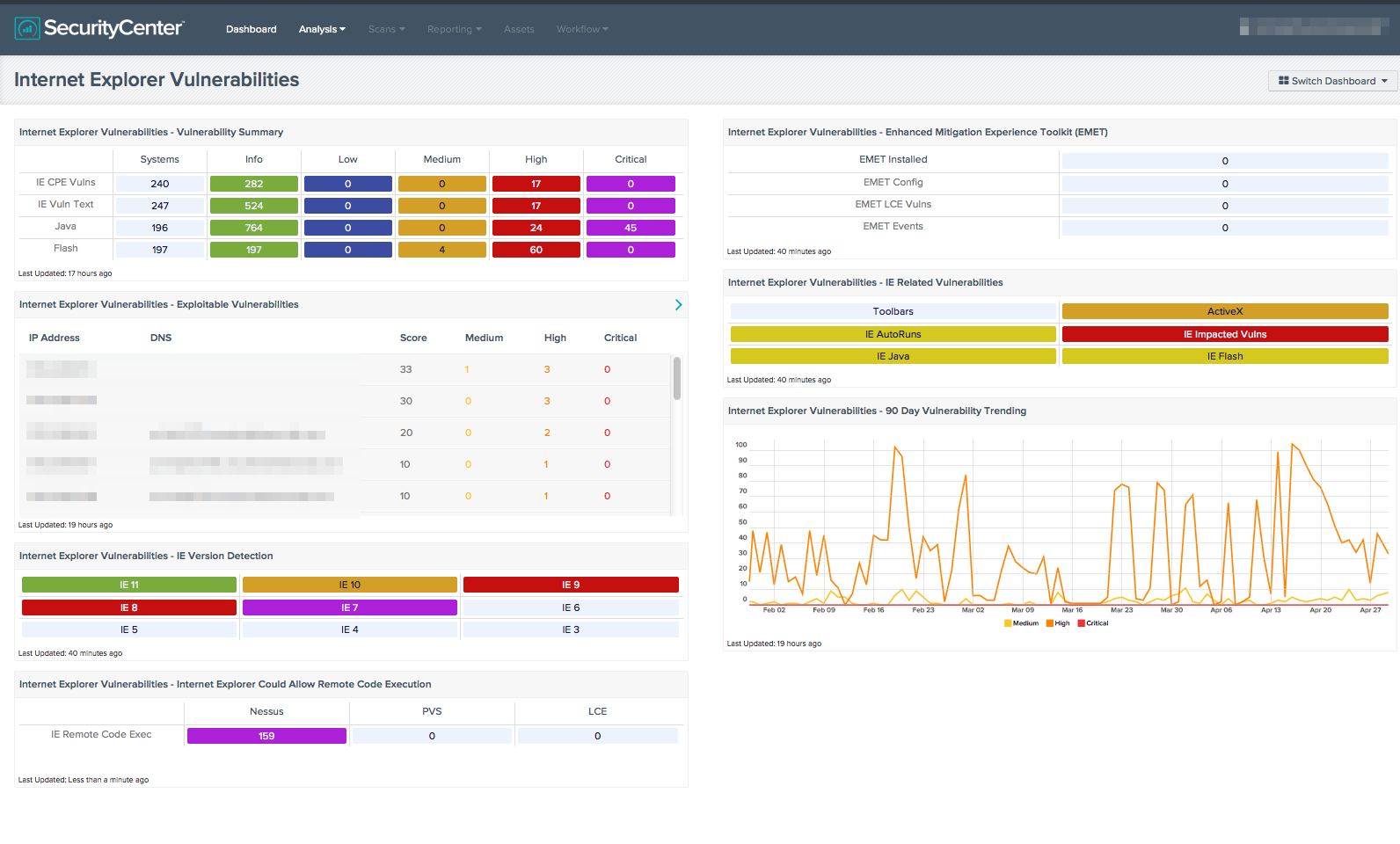This screenshot has width=1400, height=844.
Task: Select the IE 7 version indicator
Action: [350, 608]
